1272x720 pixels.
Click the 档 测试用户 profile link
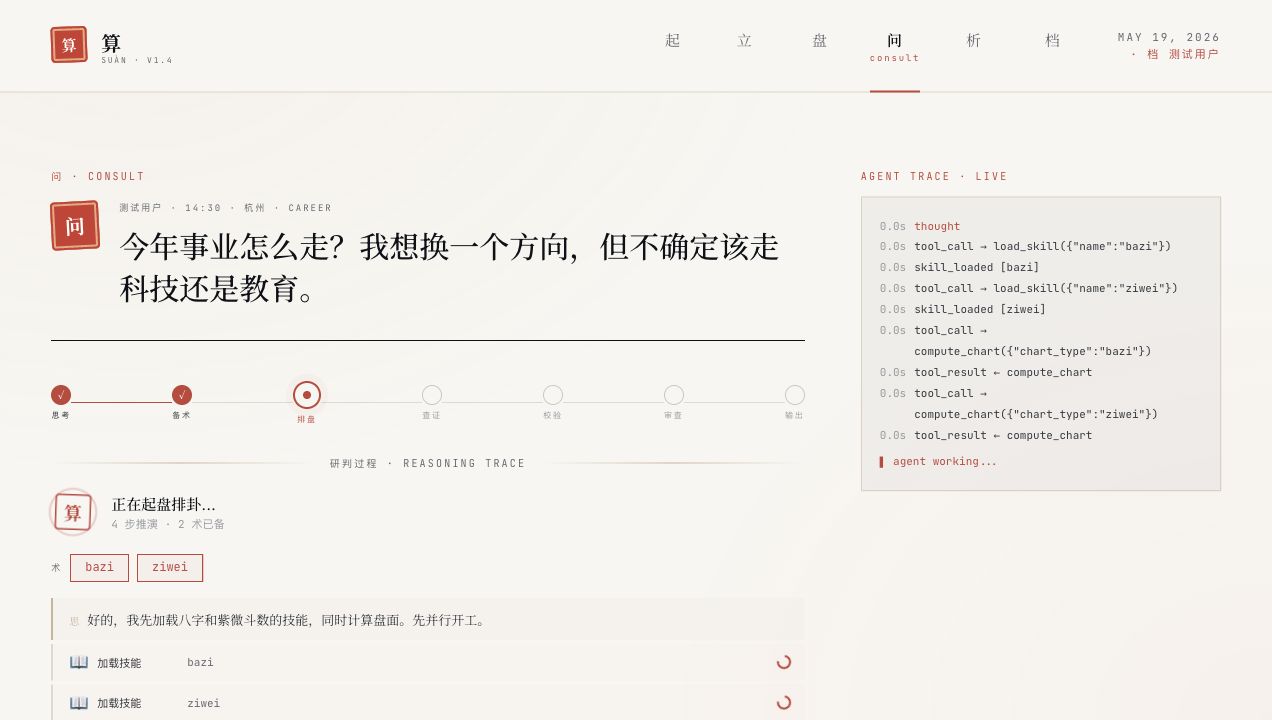point(1175,54)
